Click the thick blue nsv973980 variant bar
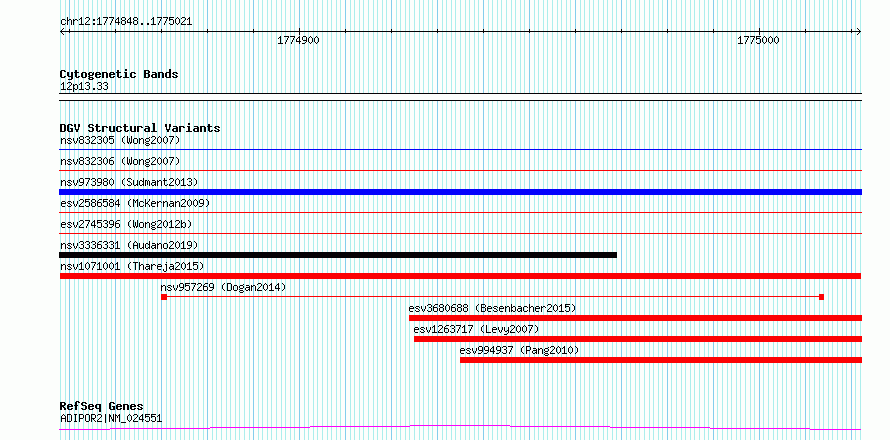The image size is (890, 440). point(460,192)
